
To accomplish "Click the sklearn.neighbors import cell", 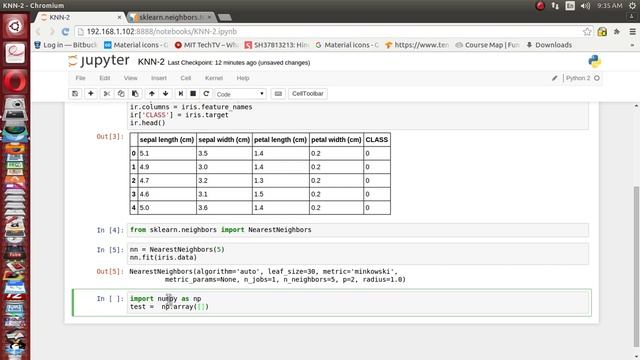I will 358,230.
